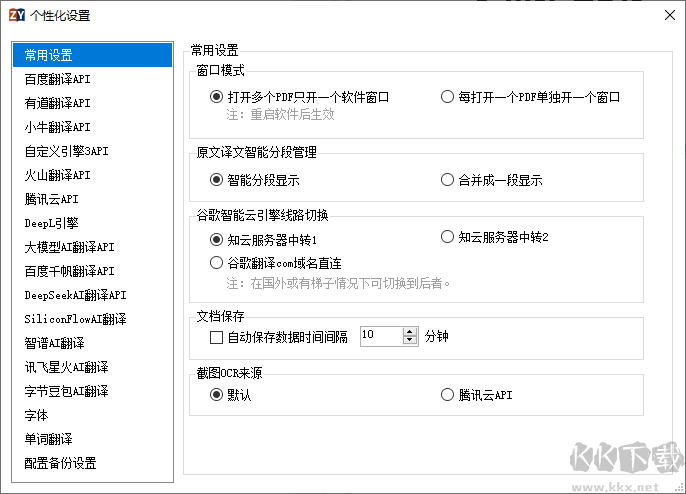Select SiliconFlowAI翻译 in sidebar
Viewport: 686px width, 494px height.
(x=93, y=319)
